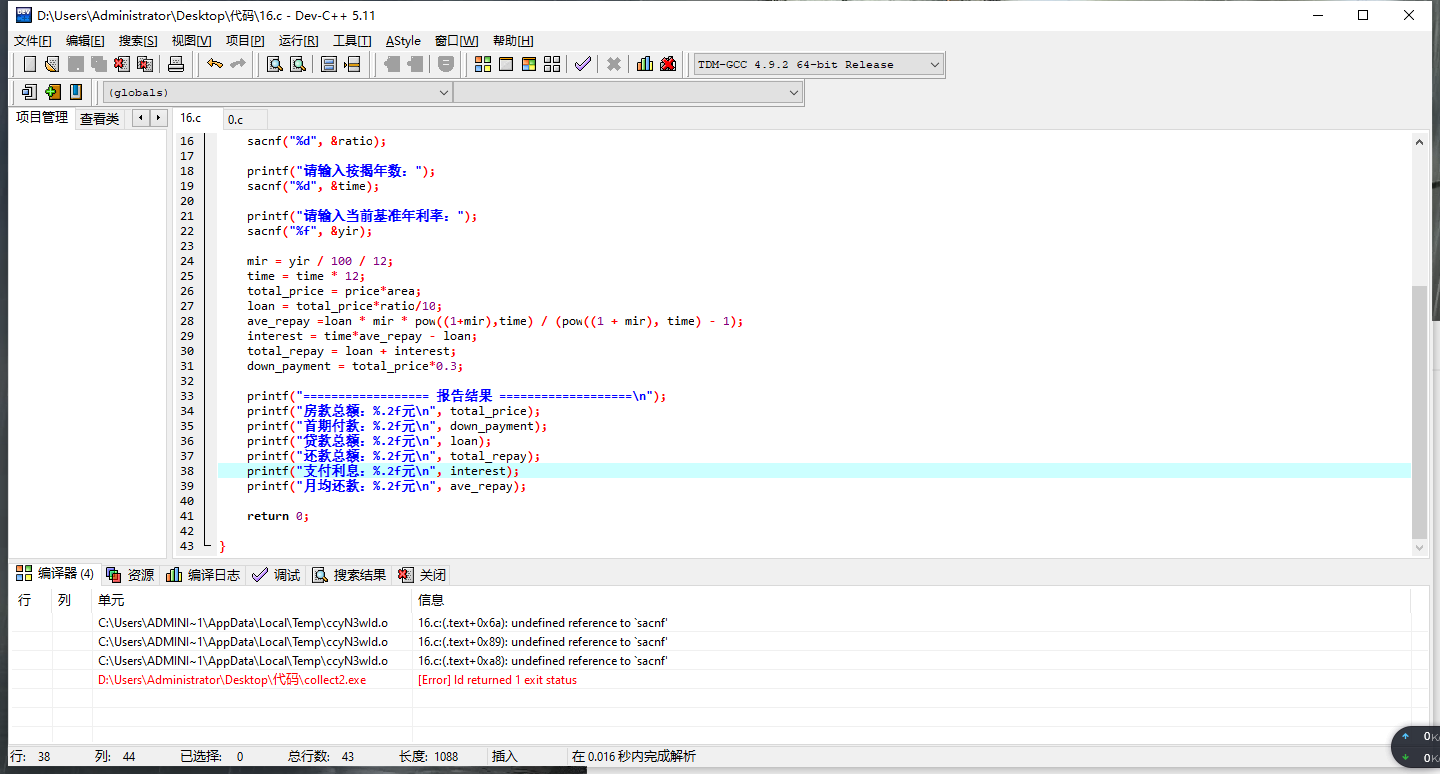Click the Redo toolbar icon
Viewport: 1440px width, 774px height.
pos(238,64)
